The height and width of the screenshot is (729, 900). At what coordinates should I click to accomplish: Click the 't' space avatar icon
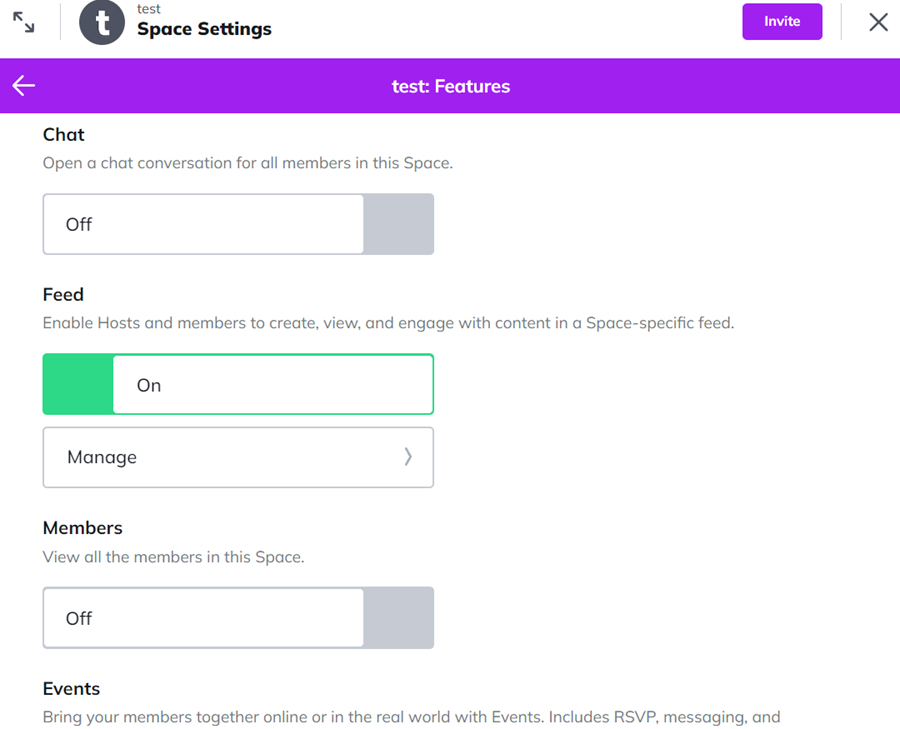point(102,22)
